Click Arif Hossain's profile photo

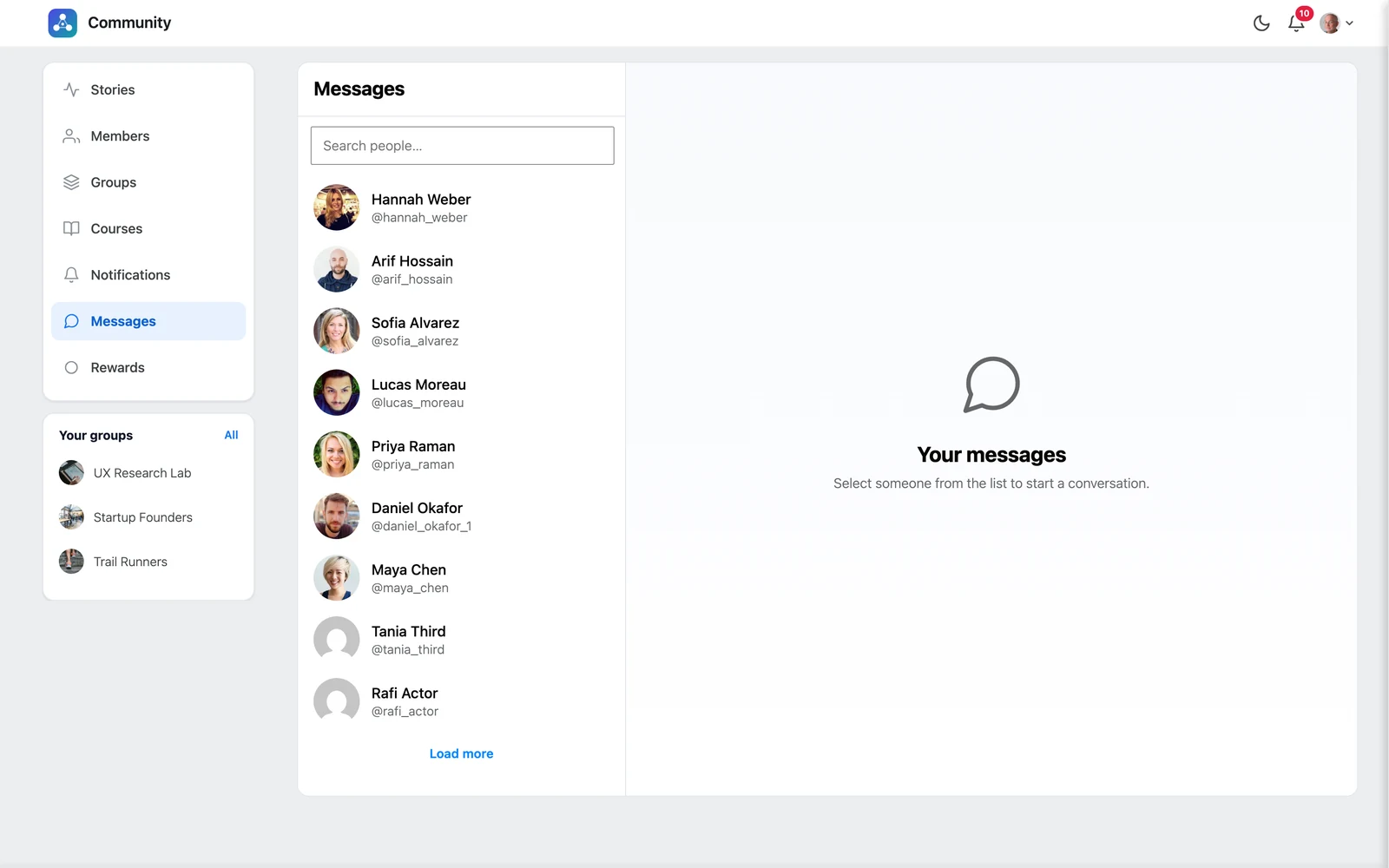[337, 269]
